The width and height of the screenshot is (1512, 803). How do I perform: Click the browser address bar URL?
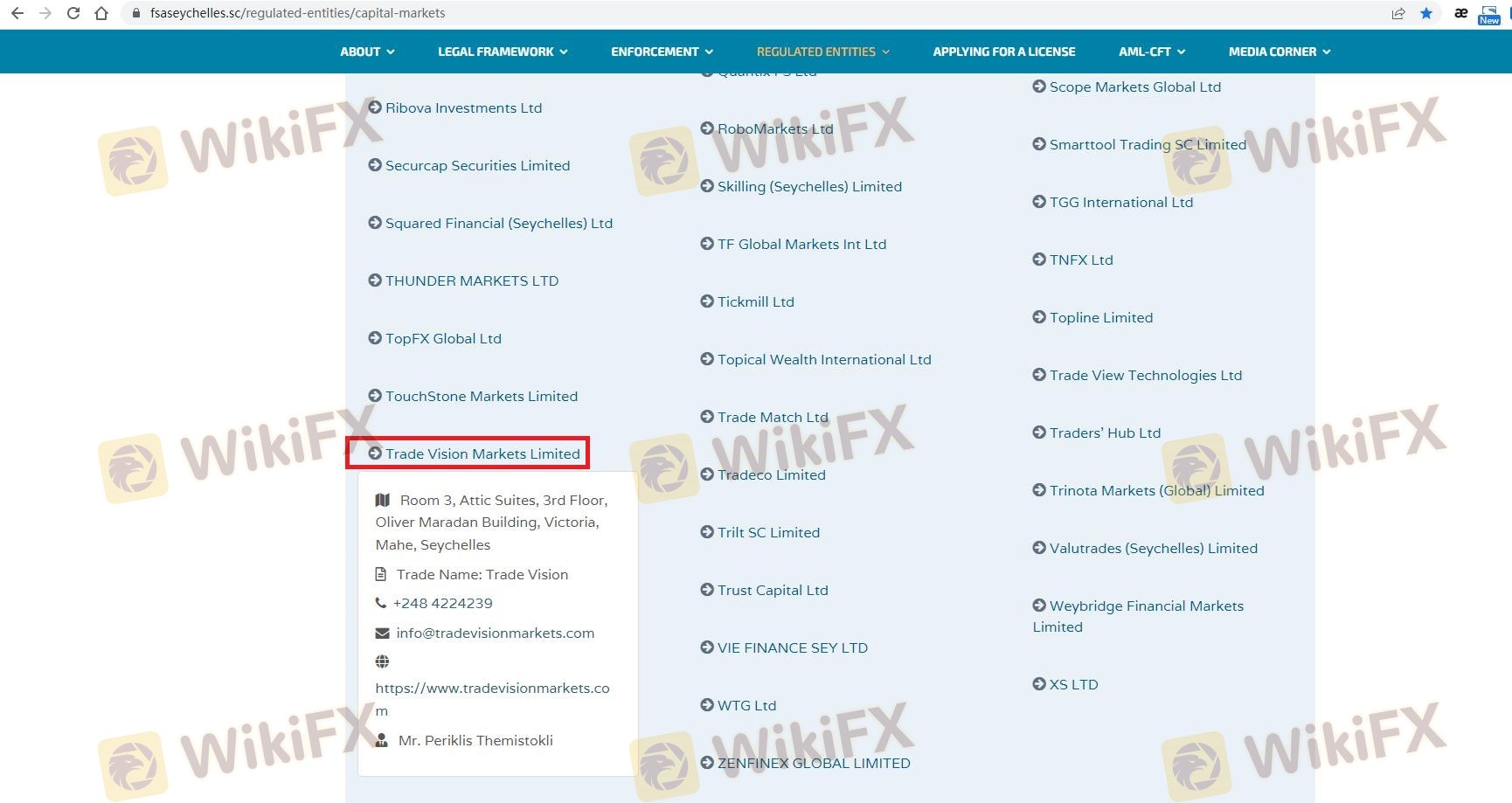[x=297, y=13]
